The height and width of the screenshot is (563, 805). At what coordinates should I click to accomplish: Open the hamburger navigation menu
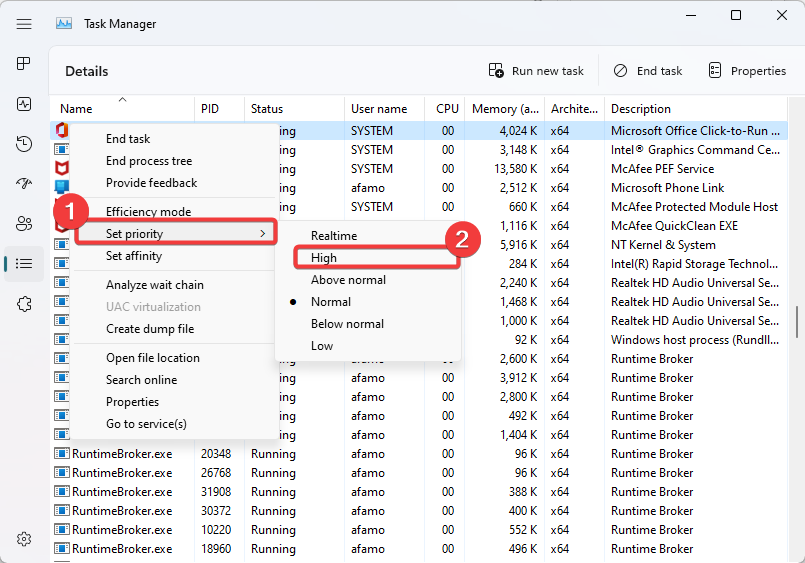click(x=24, y=24)
